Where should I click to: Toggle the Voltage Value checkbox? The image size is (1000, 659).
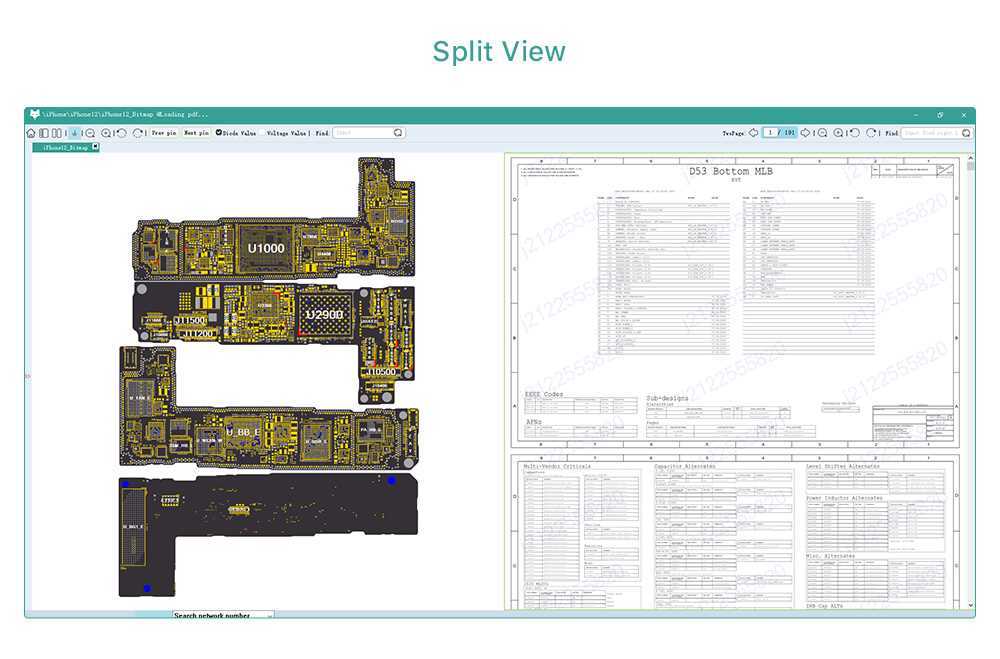click(x=261, y=133)
